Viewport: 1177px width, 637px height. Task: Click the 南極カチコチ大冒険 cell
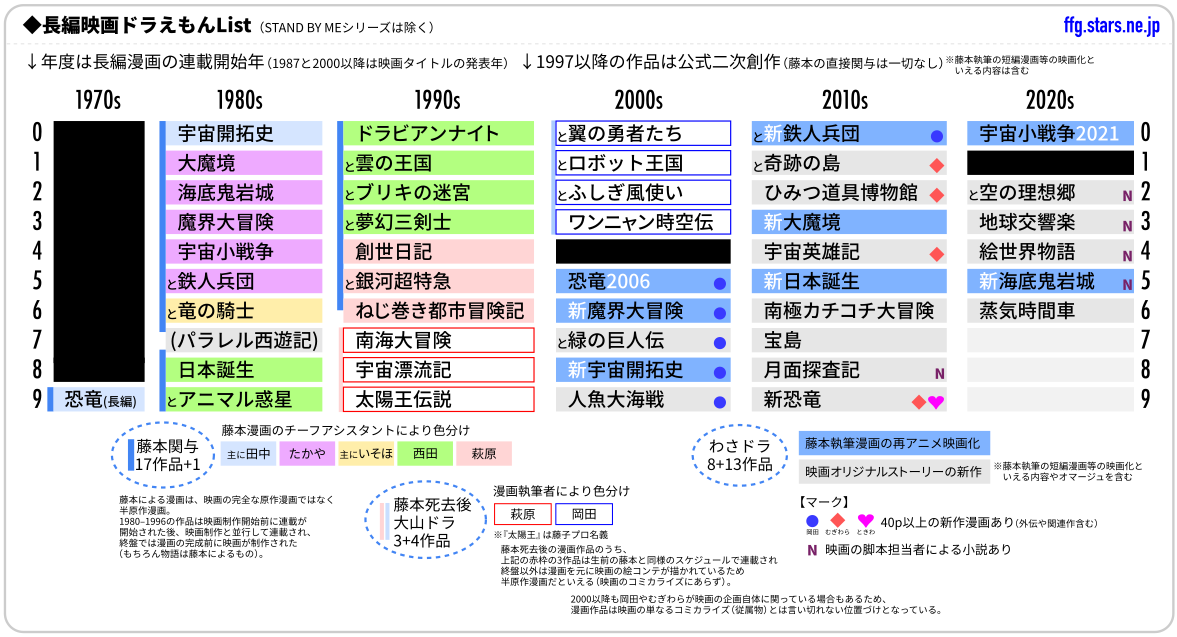849,311
